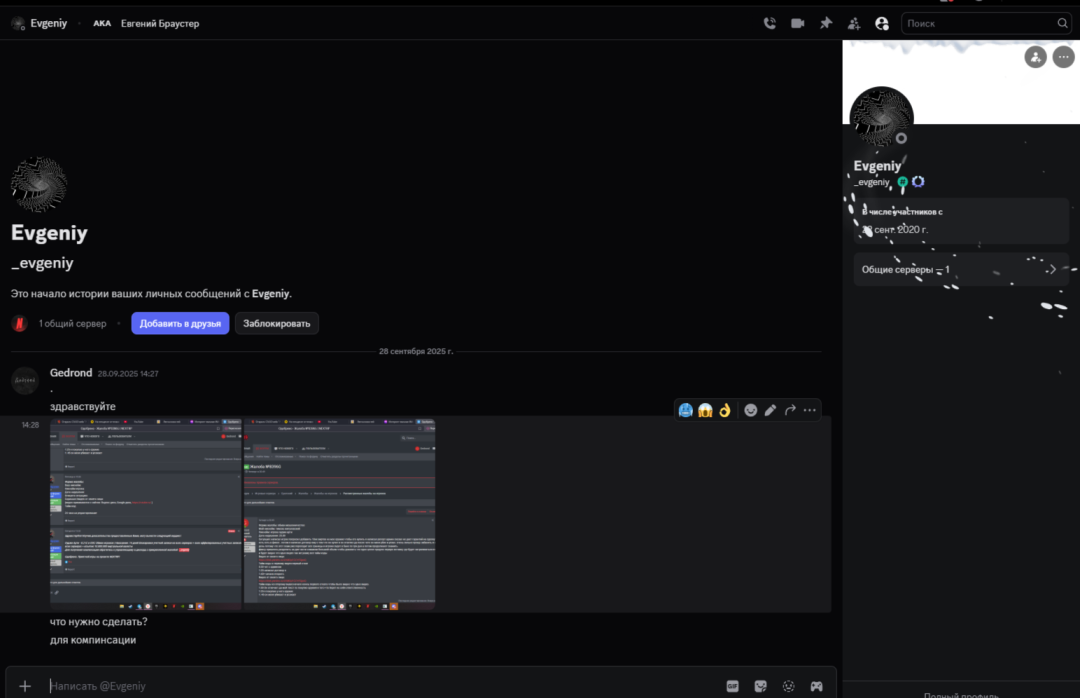
Task: Start a voice call with Evgeniy
Action: click(x=769, y=23)
